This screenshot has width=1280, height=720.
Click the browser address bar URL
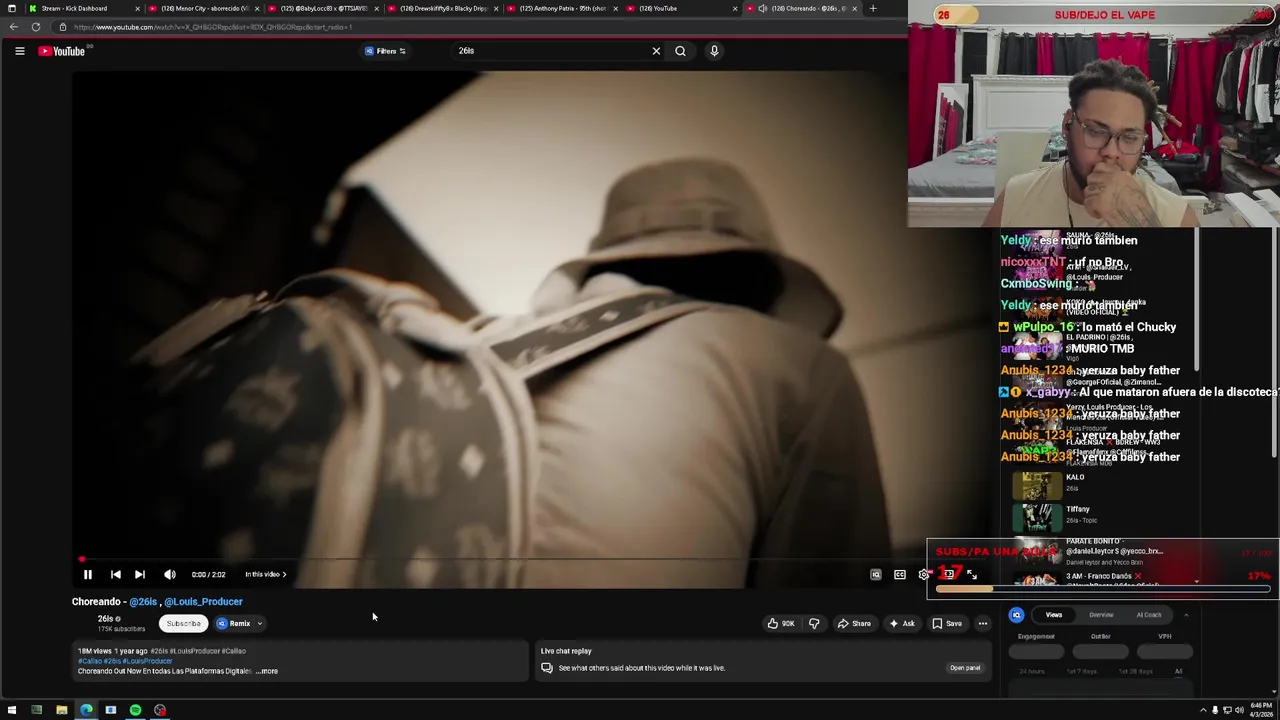pos(212,27)
